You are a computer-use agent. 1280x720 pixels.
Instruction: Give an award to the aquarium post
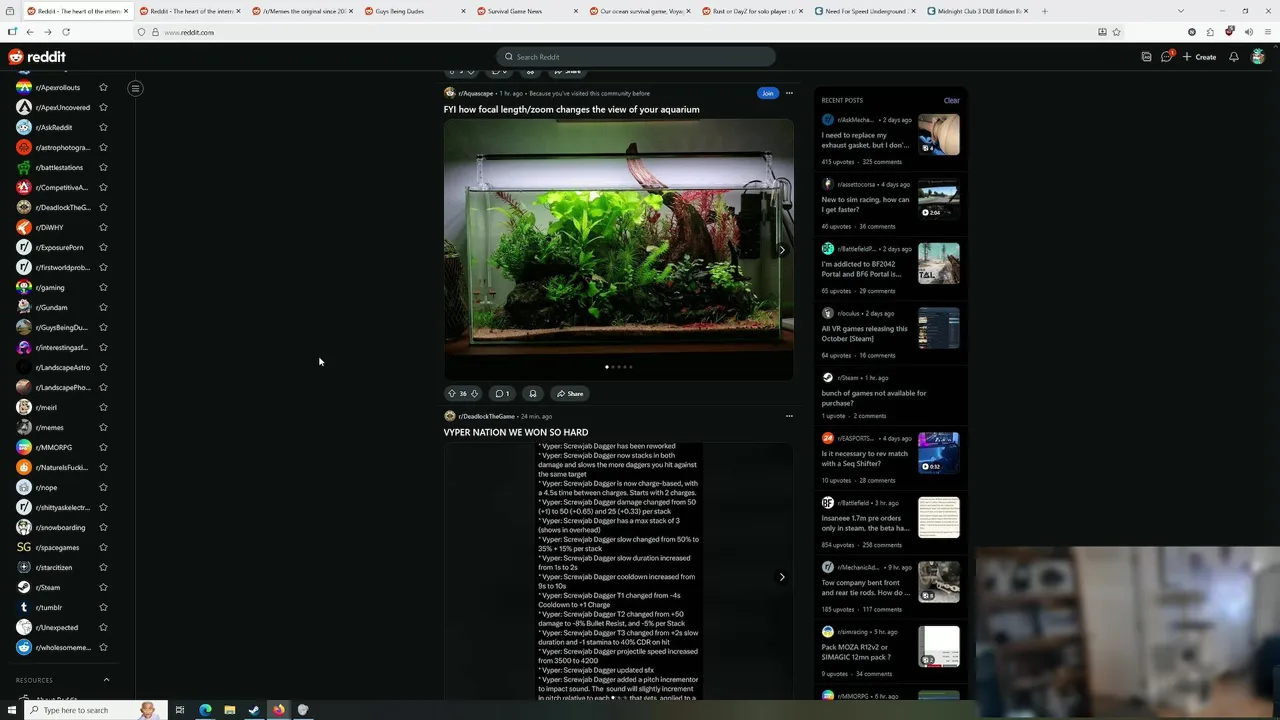(x=533, y=393)
